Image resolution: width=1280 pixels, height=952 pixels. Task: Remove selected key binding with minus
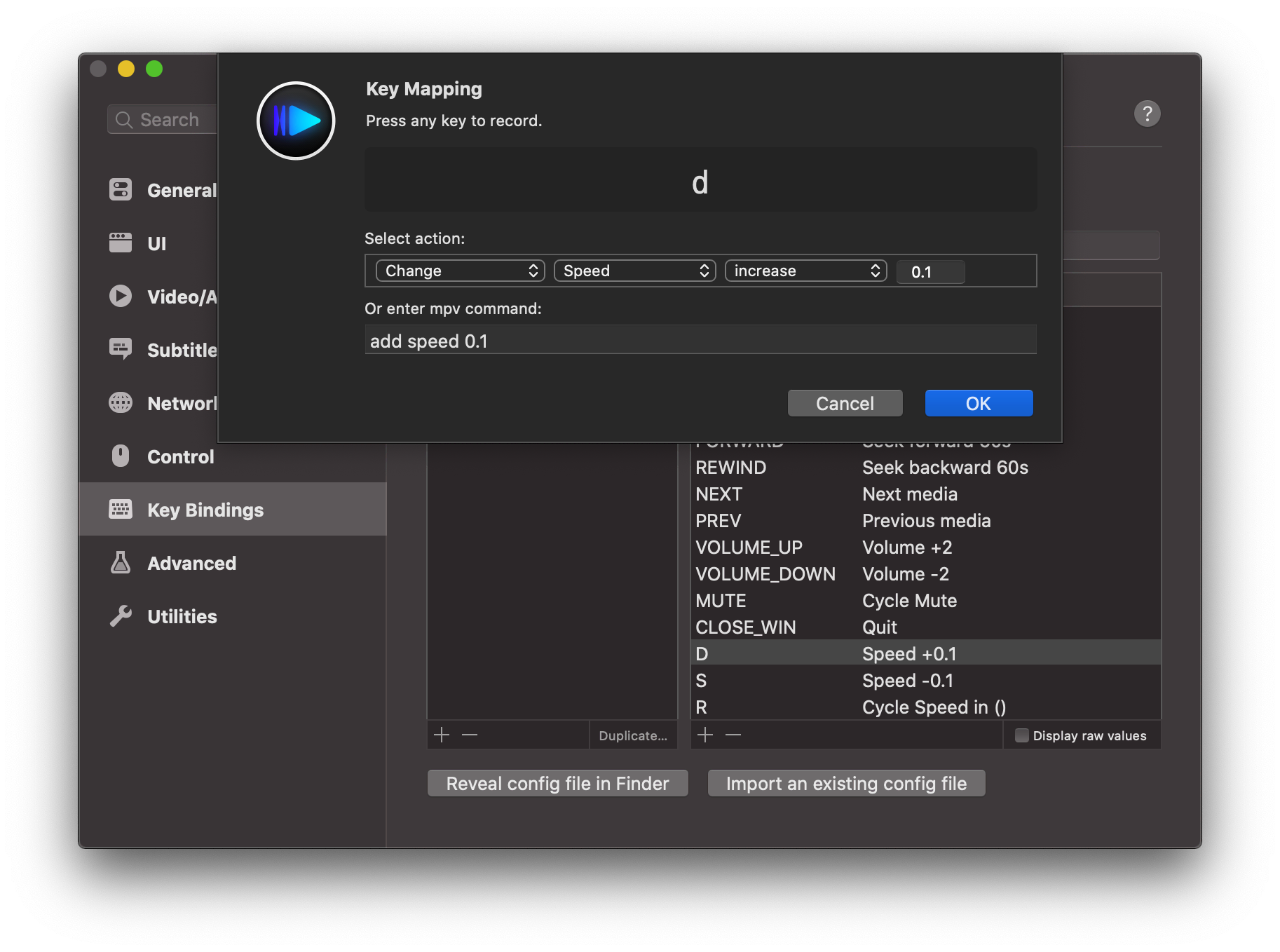click(733, 735)
